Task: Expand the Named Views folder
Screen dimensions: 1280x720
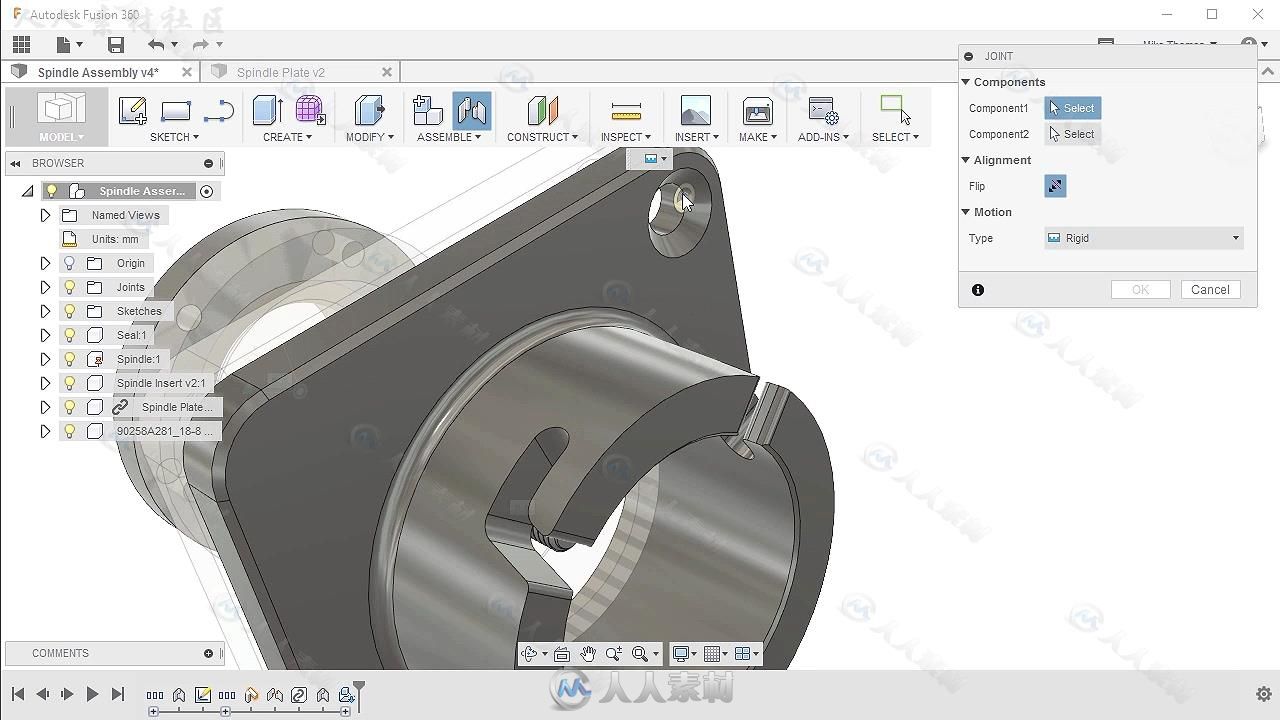Action: coord(45,215)
